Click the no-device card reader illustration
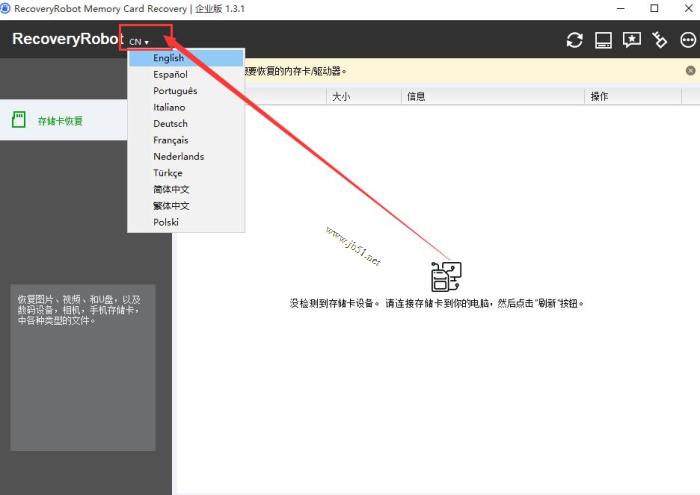 tap(446, 277)
